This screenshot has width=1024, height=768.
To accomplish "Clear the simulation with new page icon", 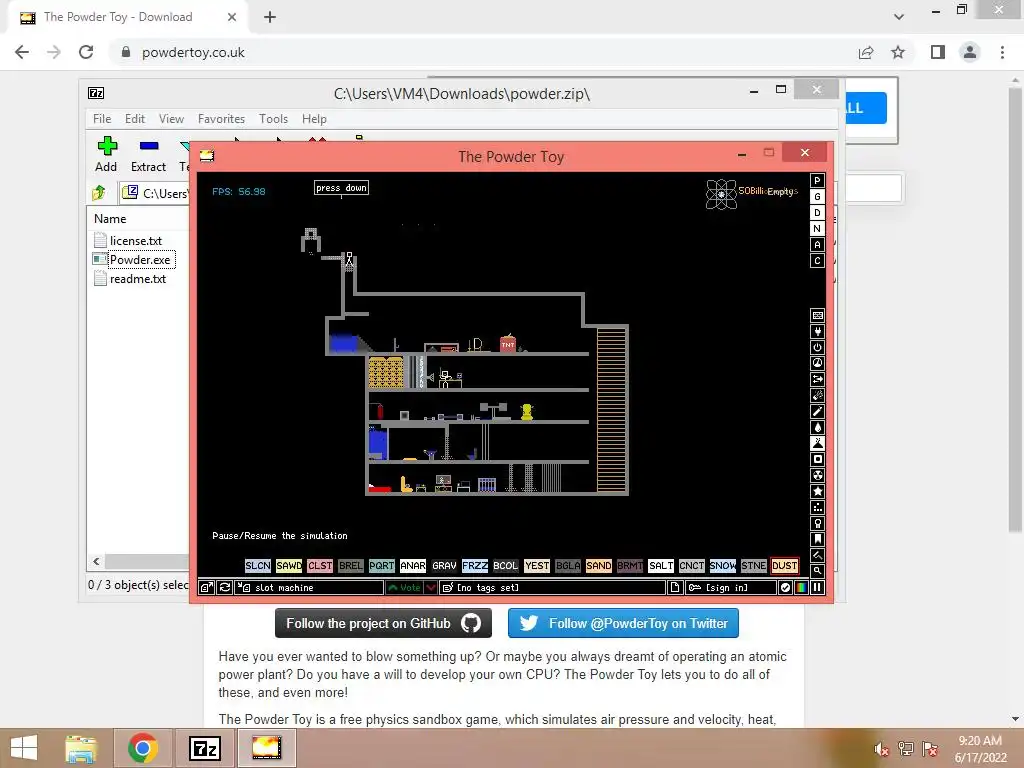I will (675, 588).
